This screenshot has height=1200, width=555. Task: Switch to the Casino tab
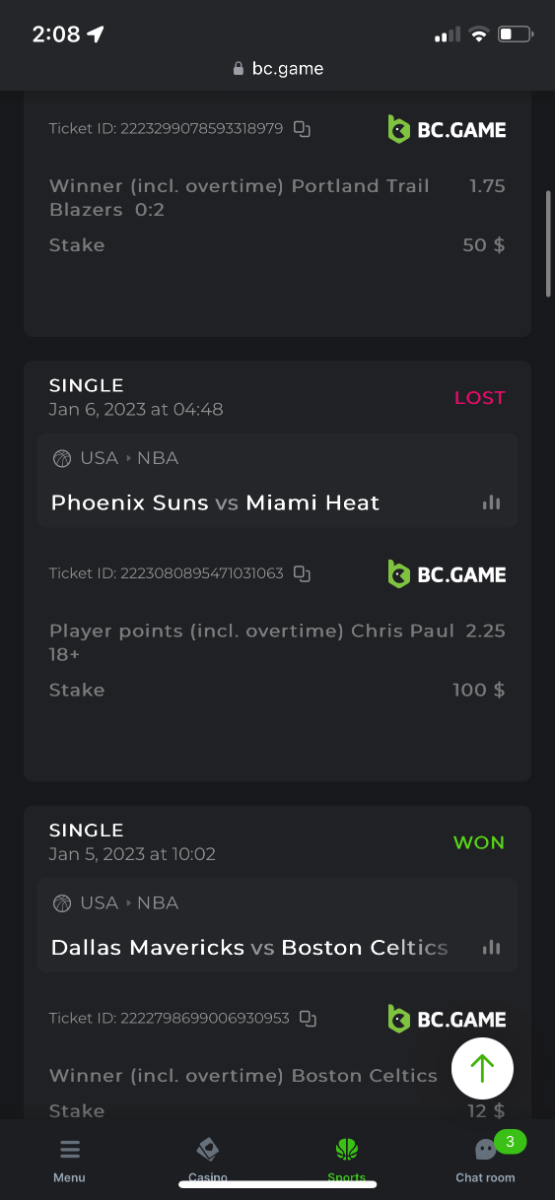(208, 1160)
